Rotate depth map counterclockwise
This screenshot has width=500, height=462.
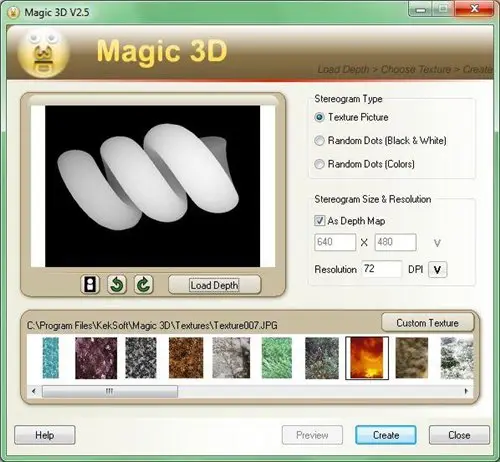(x=117, y=285)
